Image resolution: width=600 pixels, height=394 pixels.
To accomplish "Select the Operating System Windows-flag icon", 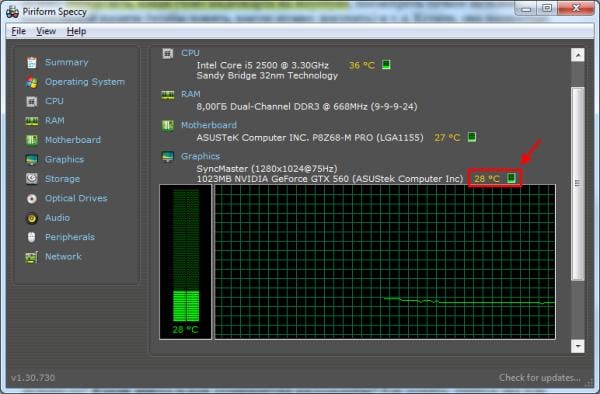I will tap(32, 82).
